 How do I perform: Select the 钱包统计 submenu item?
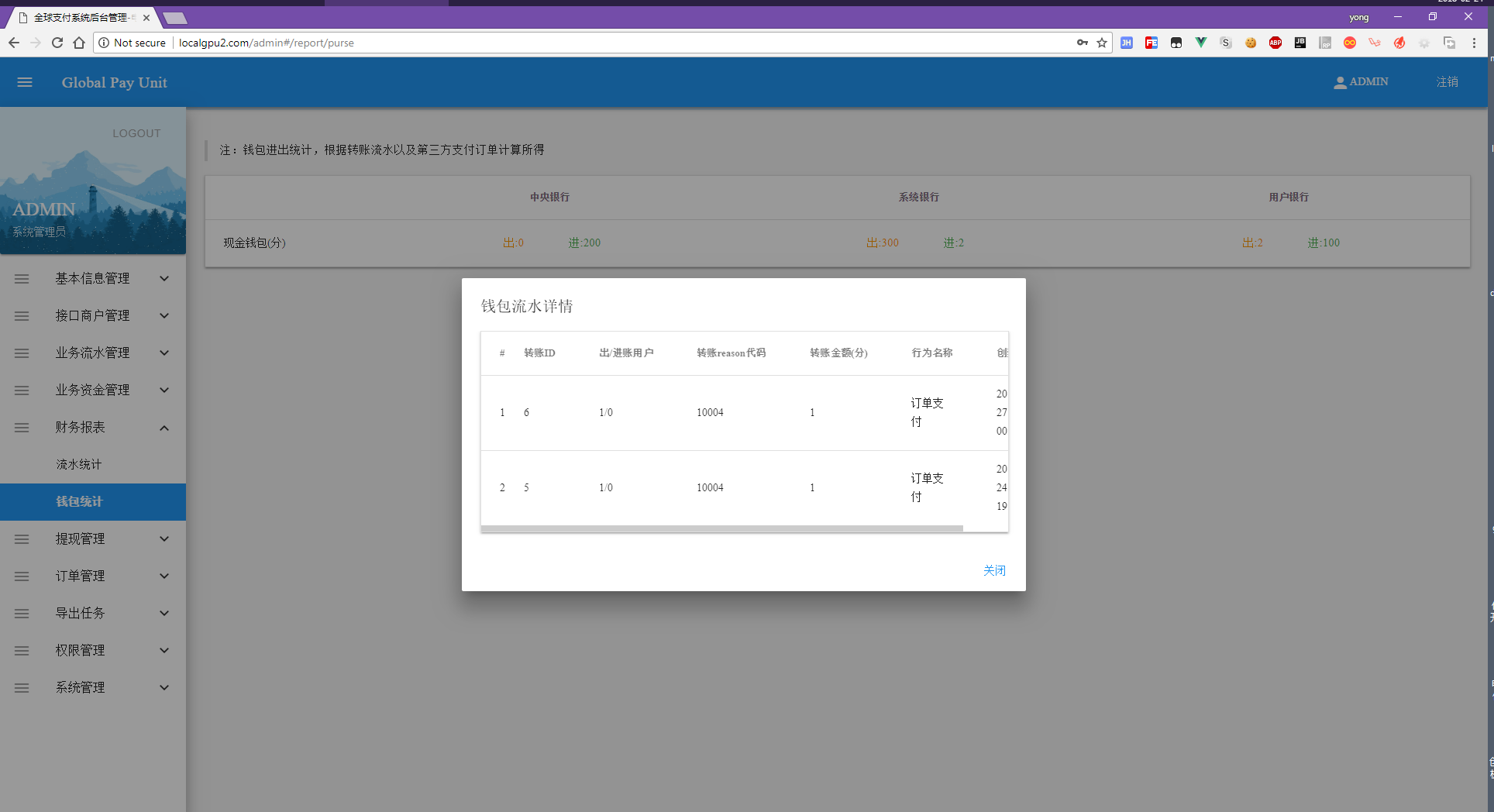93,502
